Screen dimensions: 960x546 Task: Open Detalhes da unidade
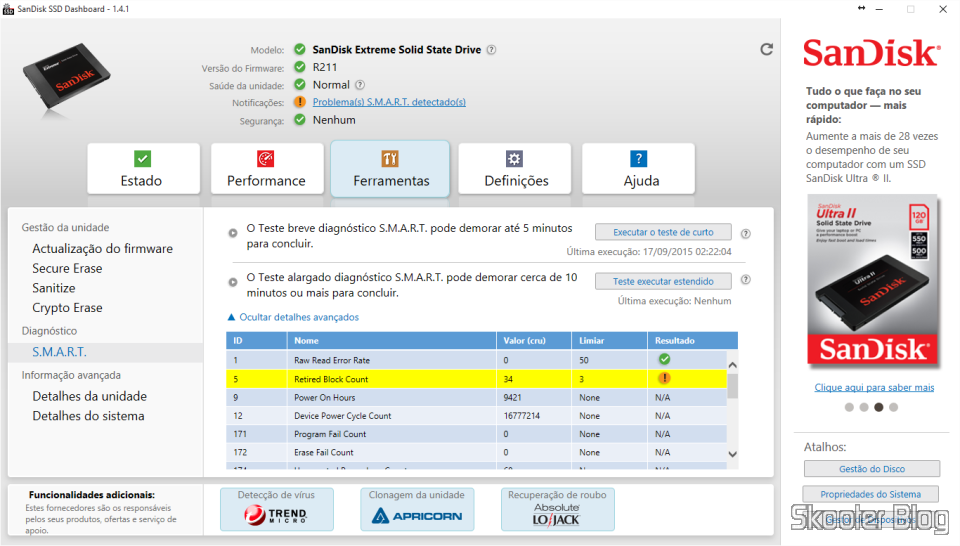pos(89,396)
